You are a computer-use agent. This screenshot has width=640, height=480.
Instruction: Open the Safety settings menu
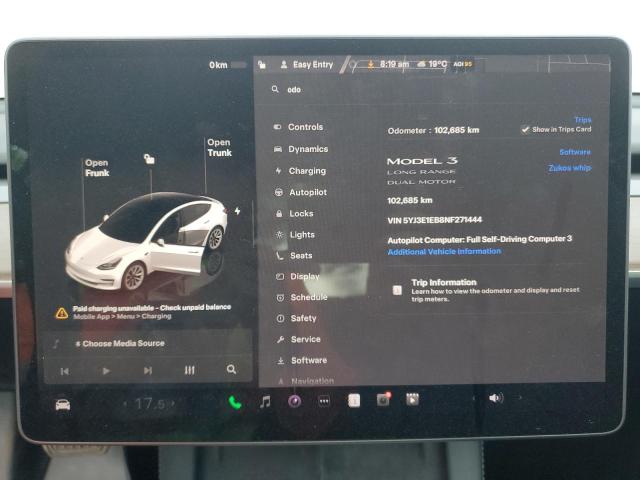click(x=297, y=318)
